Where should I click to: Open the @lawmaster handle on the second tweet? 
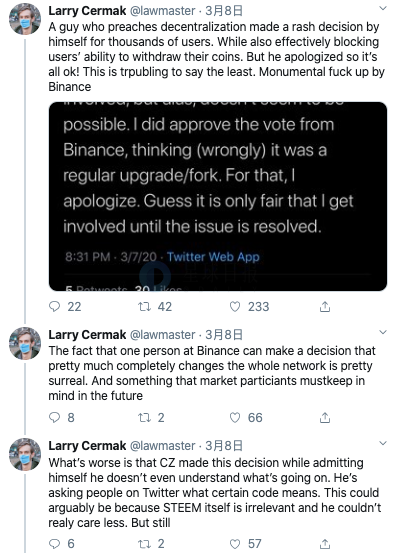[x=163, y=334]
